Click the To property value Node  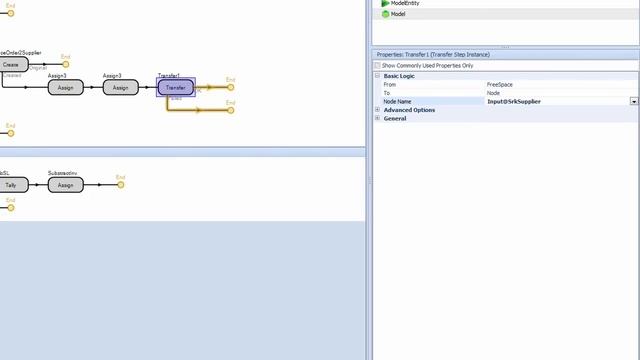tap(493, 93)
